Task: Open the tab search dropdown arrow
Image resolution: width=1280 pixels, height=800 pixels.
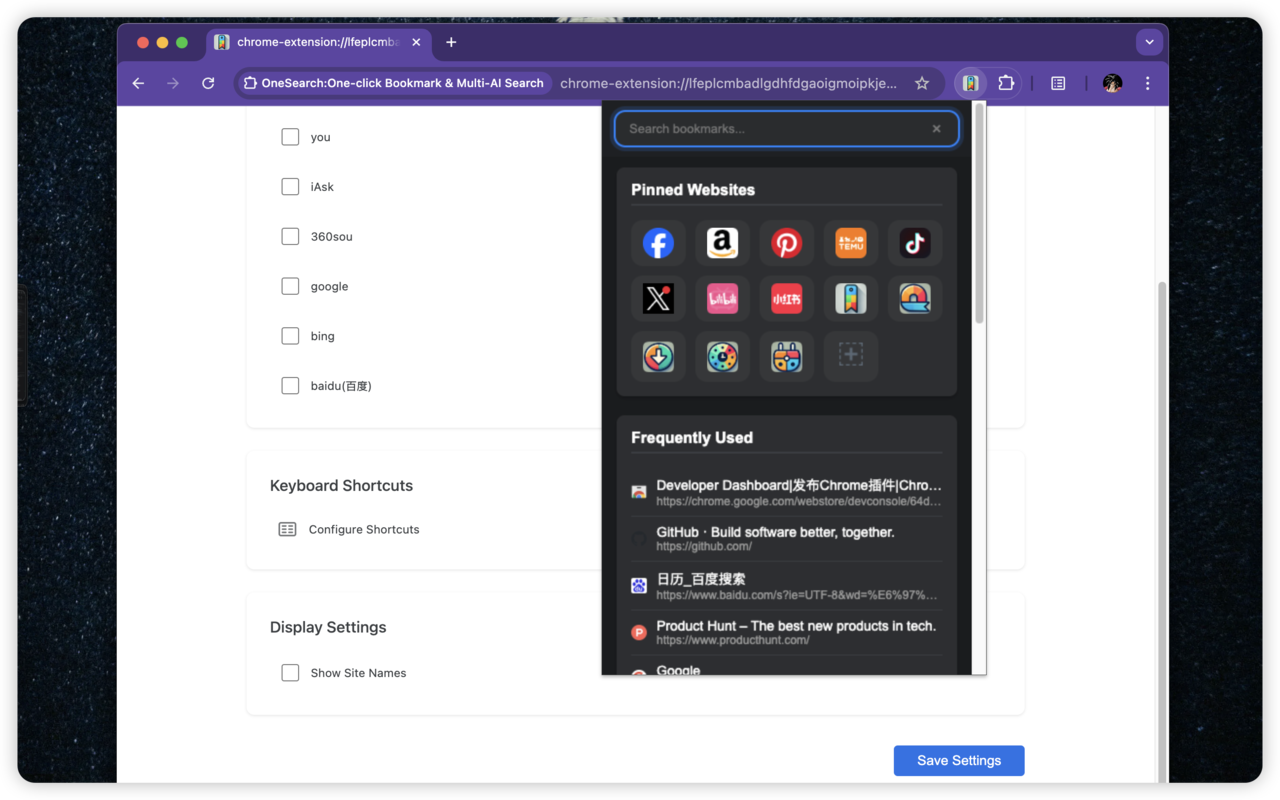Action: pos(1149,42)
